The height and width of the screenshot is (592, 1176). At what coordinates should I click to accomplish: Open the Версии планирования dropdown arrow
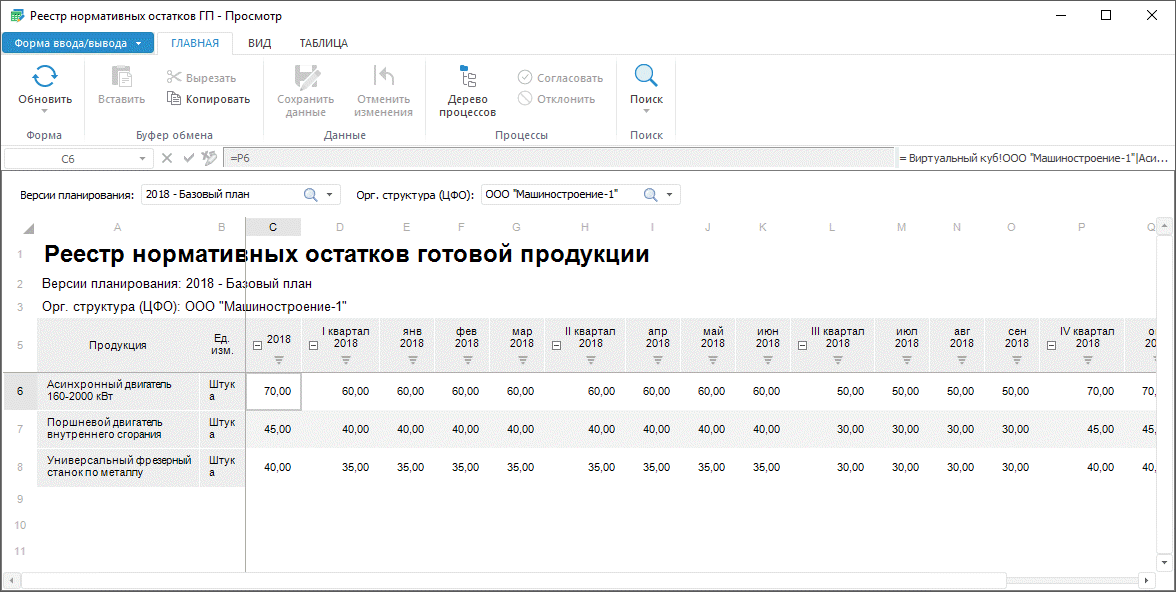click(330, 194)
